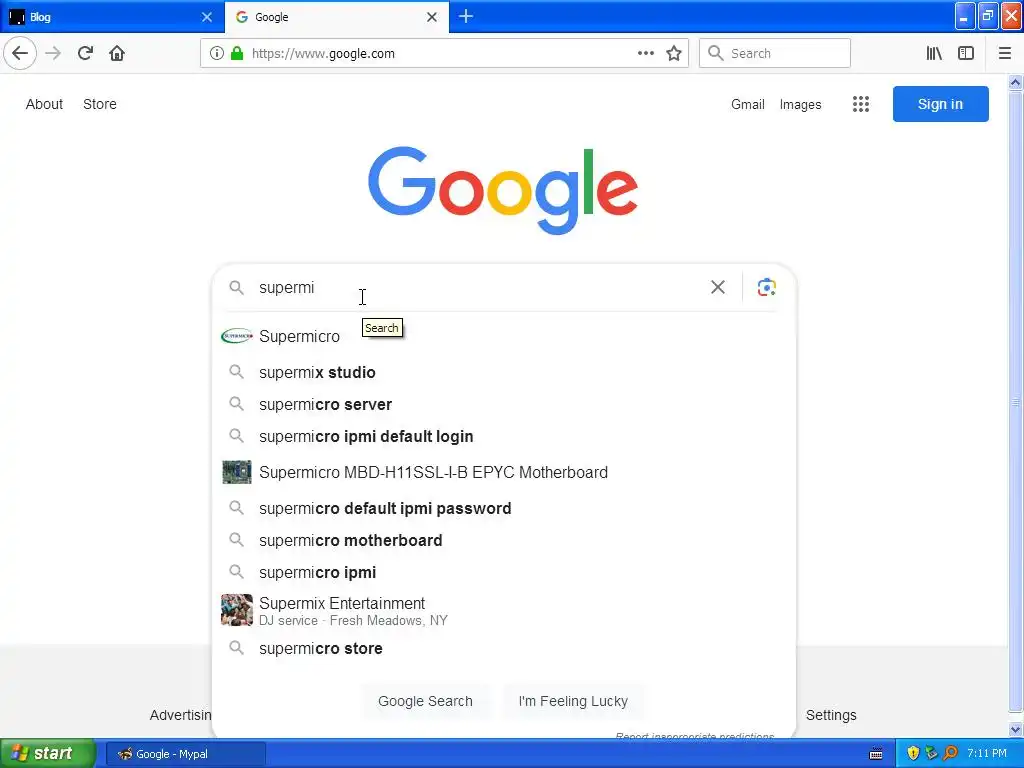This screenshot has width=1024, height=768.
Task: Go back using the browser back arrow
Action: click(20, 53)
